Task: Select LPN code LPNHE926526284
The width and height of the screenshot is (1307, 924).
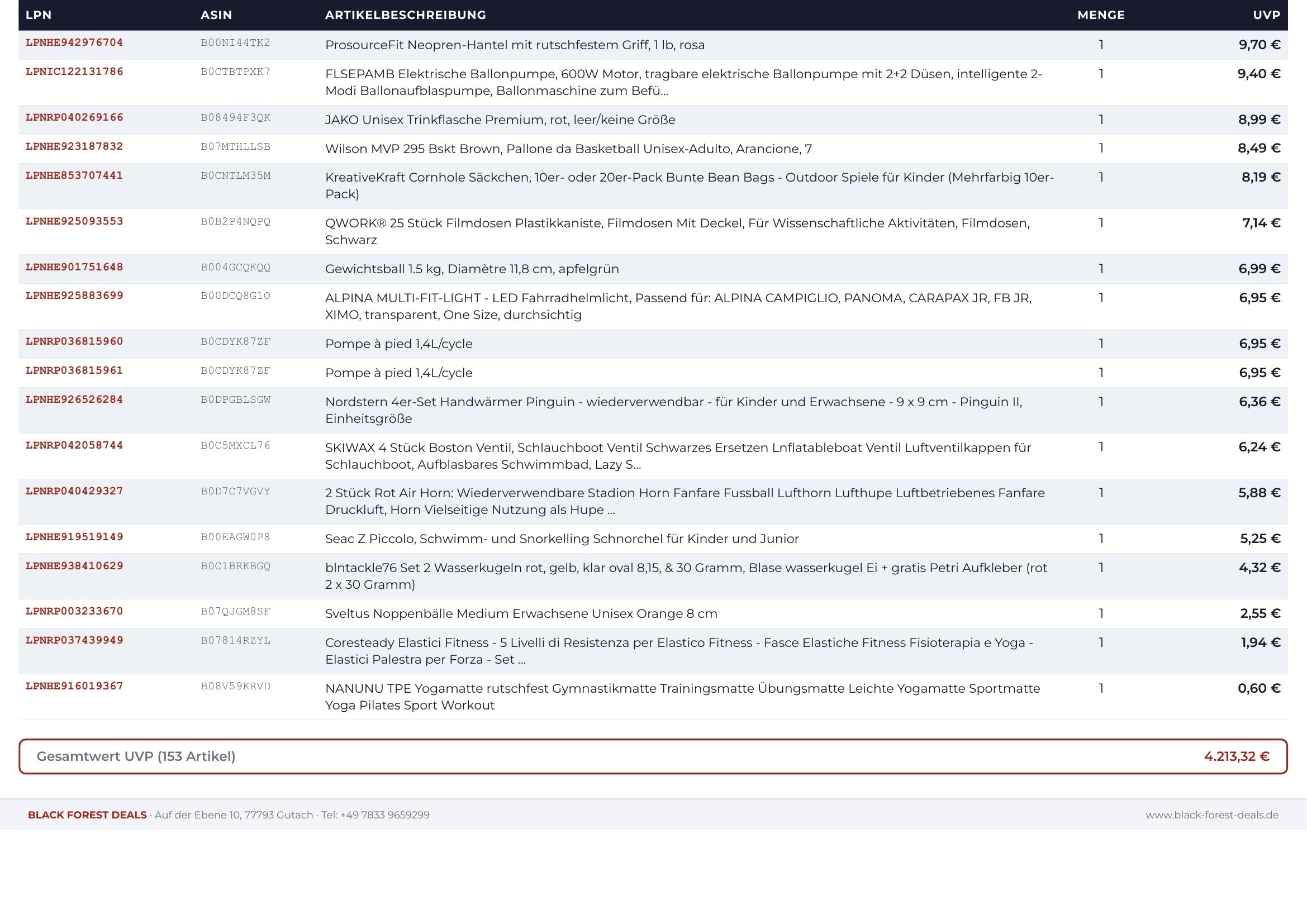Action: point(74,400)
